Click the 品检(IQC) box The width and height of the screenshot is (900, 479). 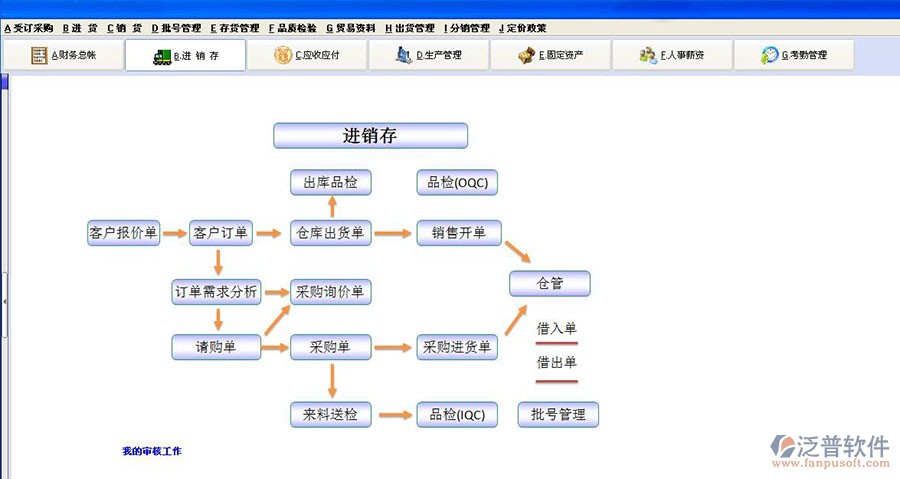[457, 414]
